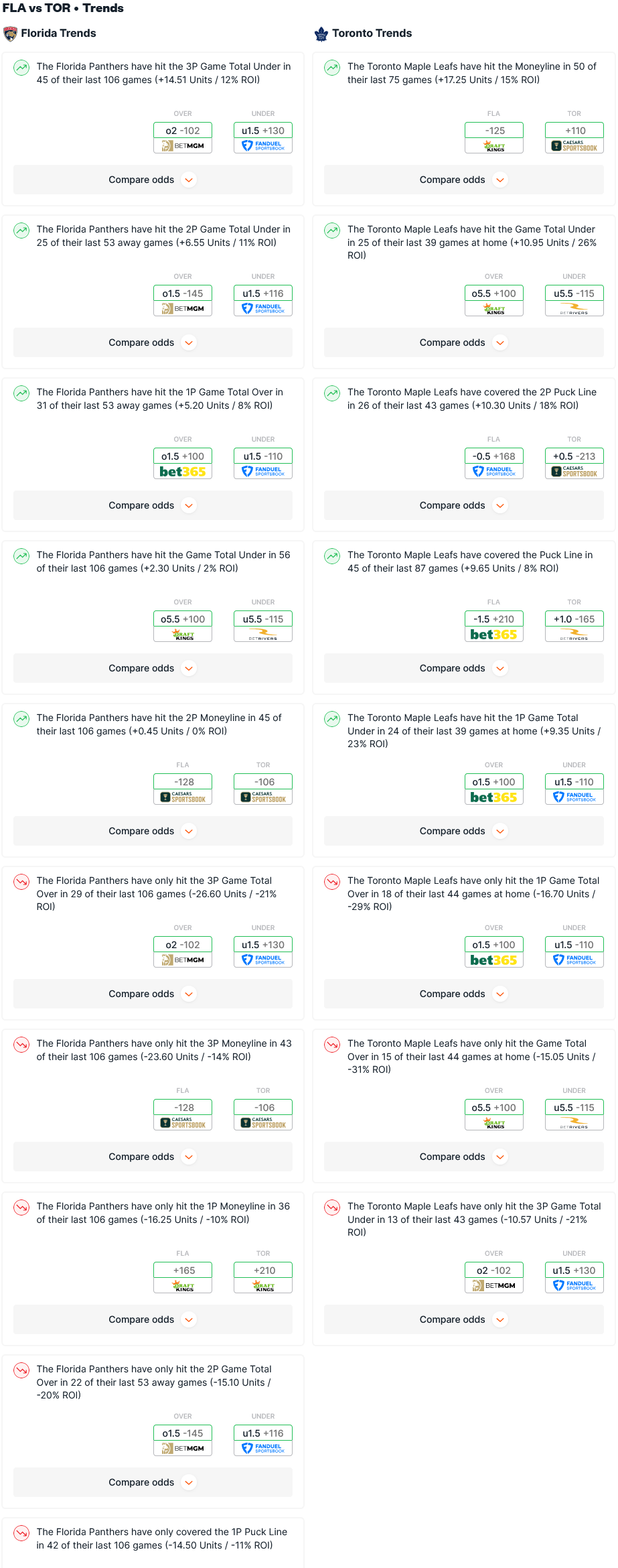Click the Toronto Maple Leafs team logo
The height and width of the screenshot is (1568, 618).
[321, 34]
